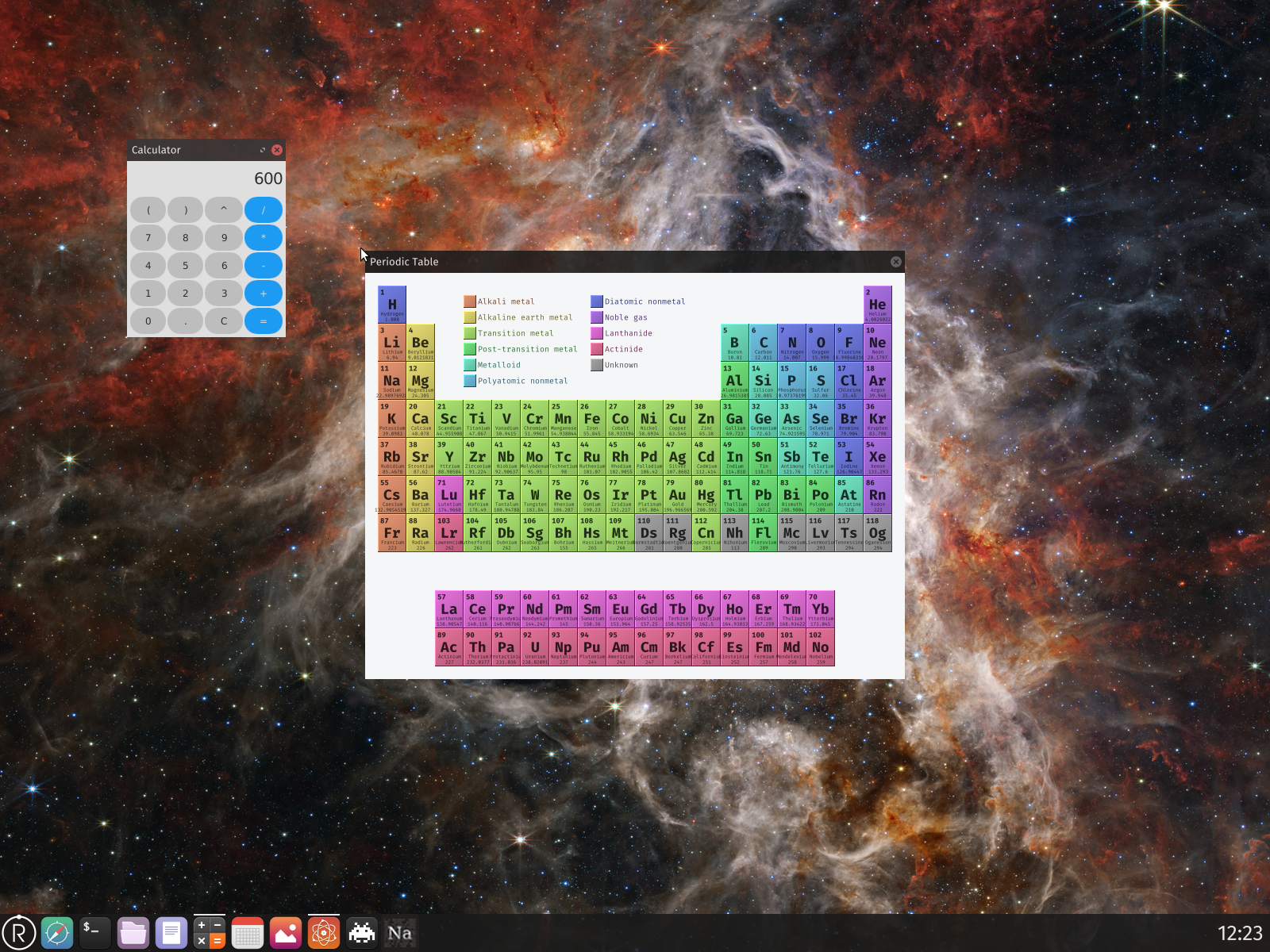Select the Silver (Ag) element cell
This screenshot has width=1270, height=952.
(x=678, y=457)
